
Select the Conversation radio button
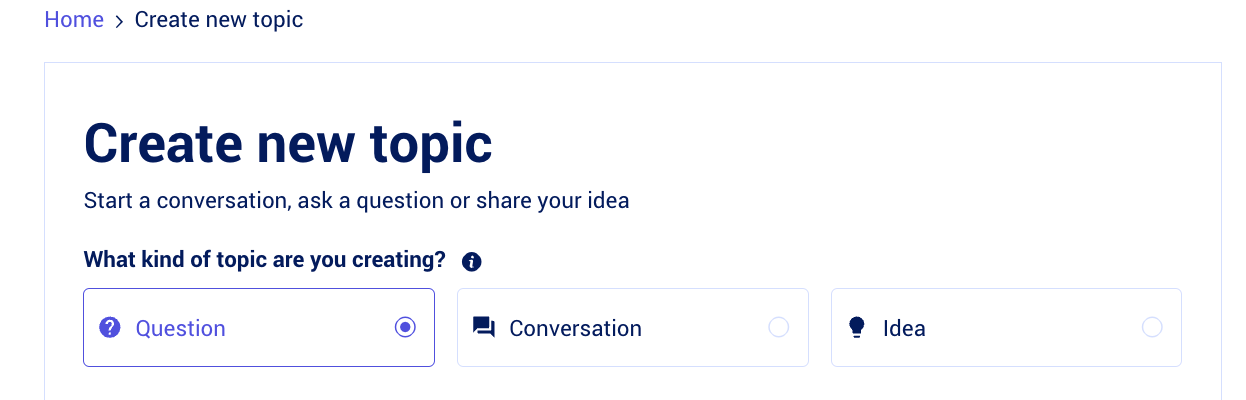point(778,327)
